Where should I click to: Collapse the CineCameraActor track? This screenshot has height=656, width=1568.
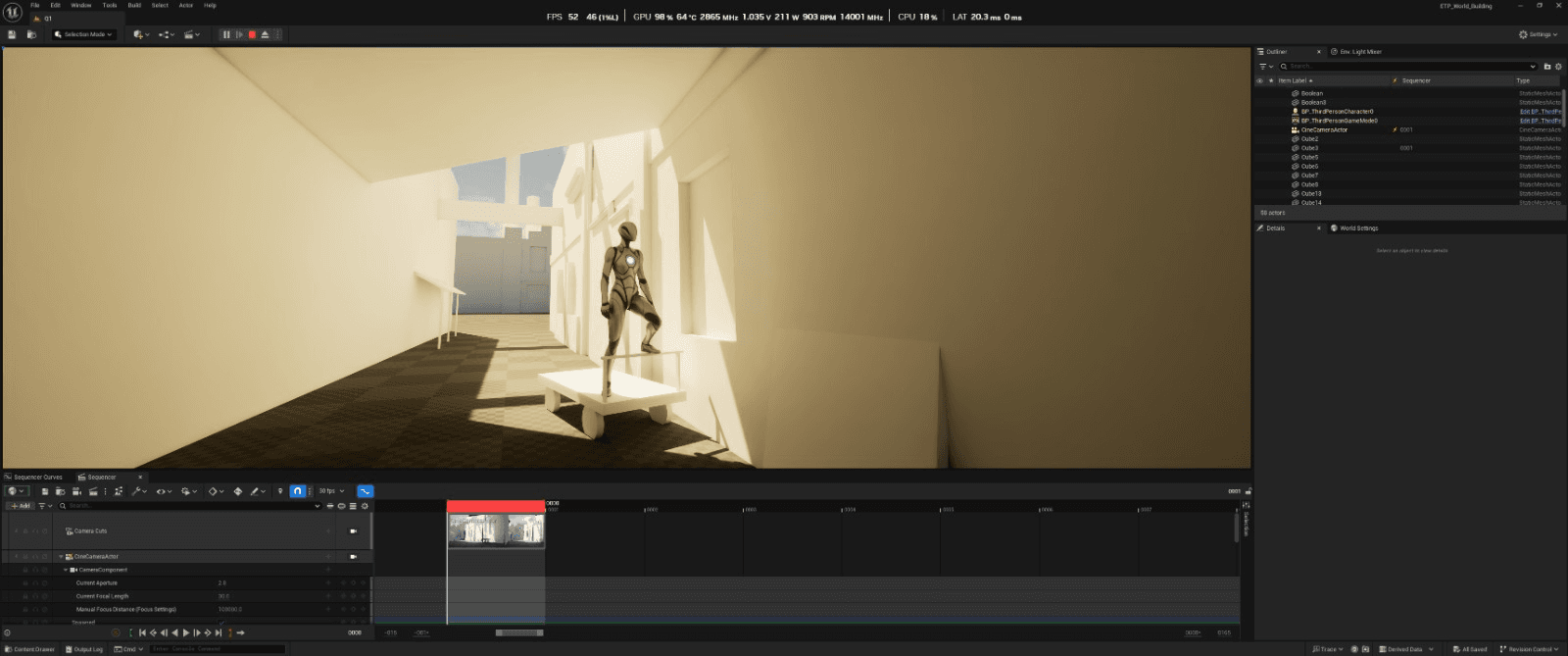pyautogui.click(x=61, y=556)
